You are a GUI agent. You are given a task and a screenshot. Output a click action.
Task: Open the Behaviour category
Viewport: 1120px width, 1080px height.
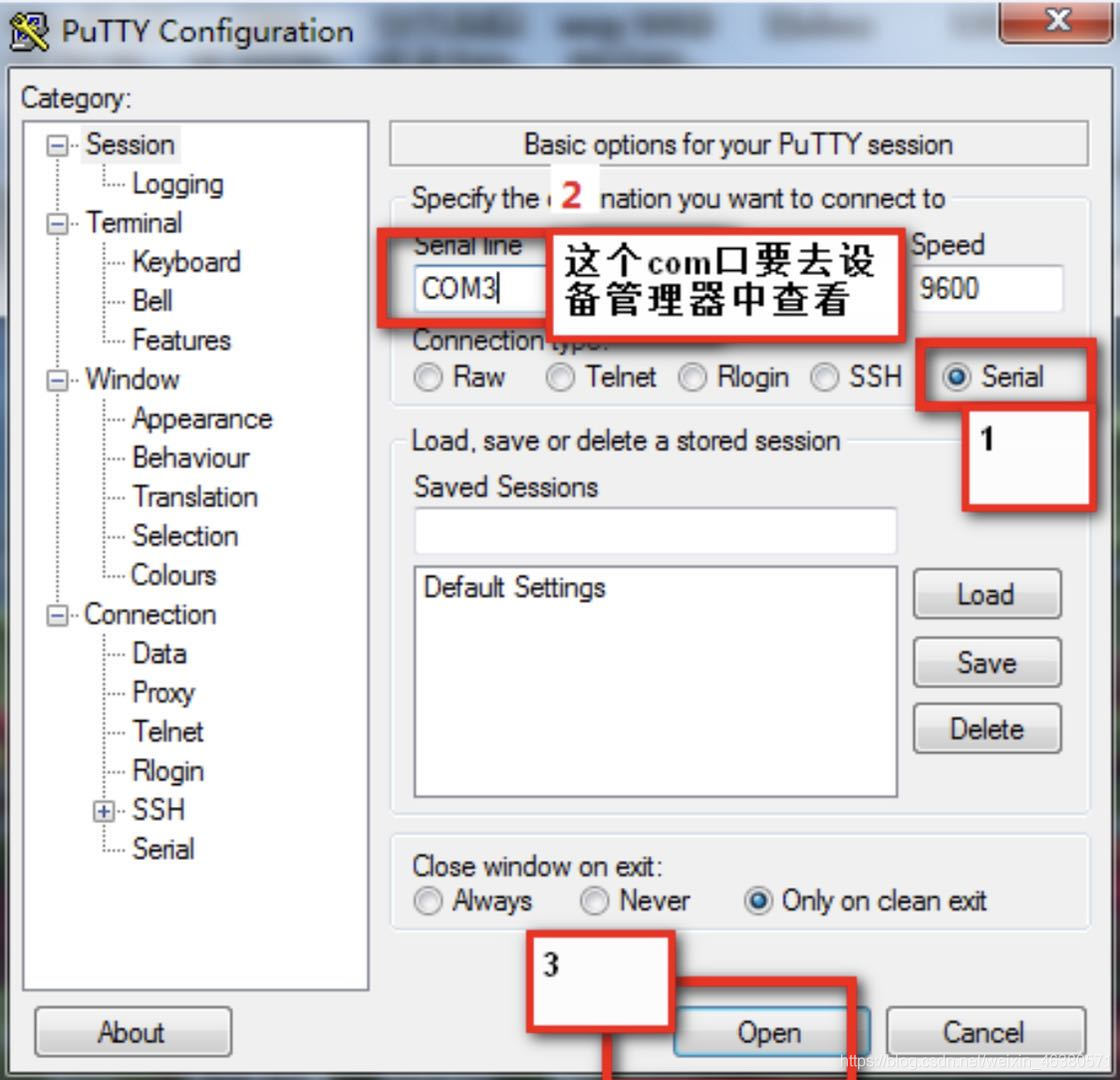(191, 458)
